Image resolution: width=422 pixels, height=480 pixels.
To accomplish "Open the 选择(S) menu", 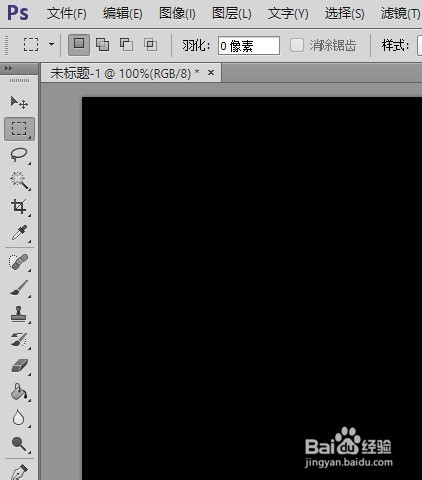I will 344,14.
